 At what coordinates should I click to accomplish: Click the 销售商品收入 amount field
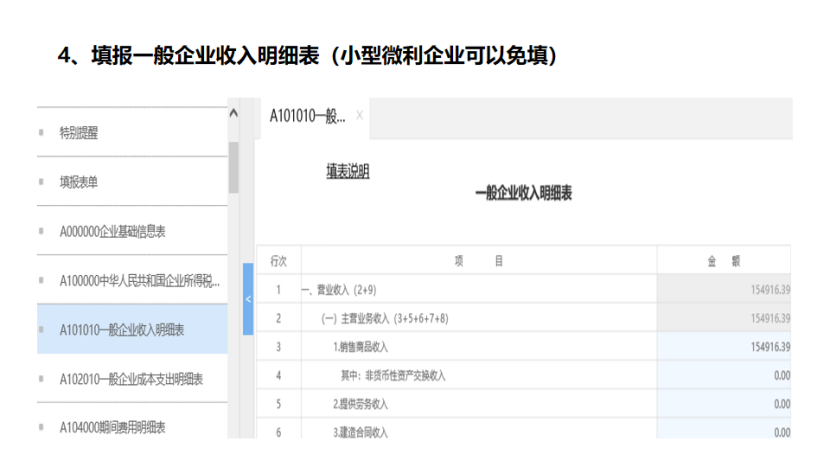click(x=724, y=347)
